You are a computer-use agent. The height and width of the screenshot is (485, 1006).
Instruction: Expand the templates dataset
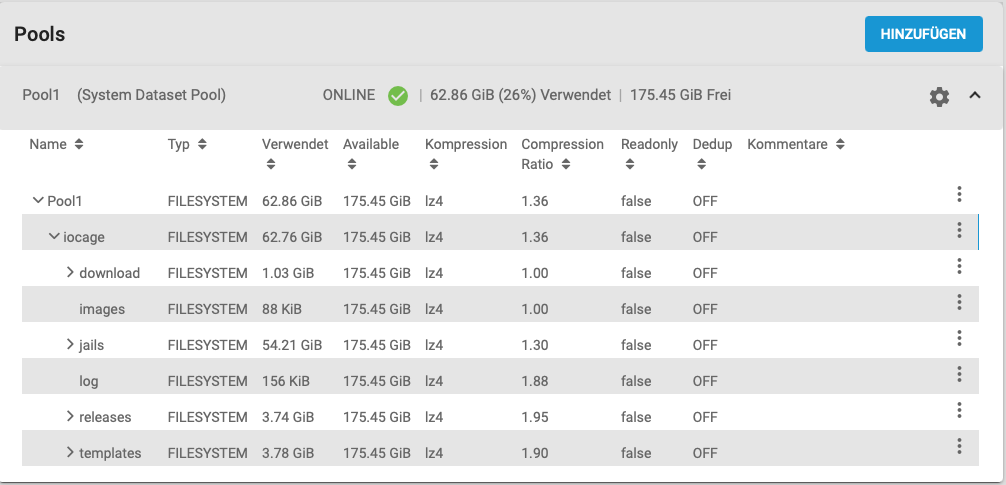pos(70,453)
